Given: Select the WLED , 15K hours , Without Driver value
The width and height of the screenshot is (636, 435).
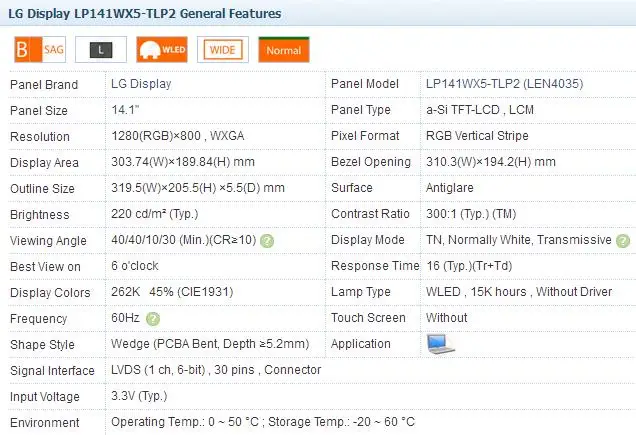Looking at the screenshot, I should coord(519,292).
